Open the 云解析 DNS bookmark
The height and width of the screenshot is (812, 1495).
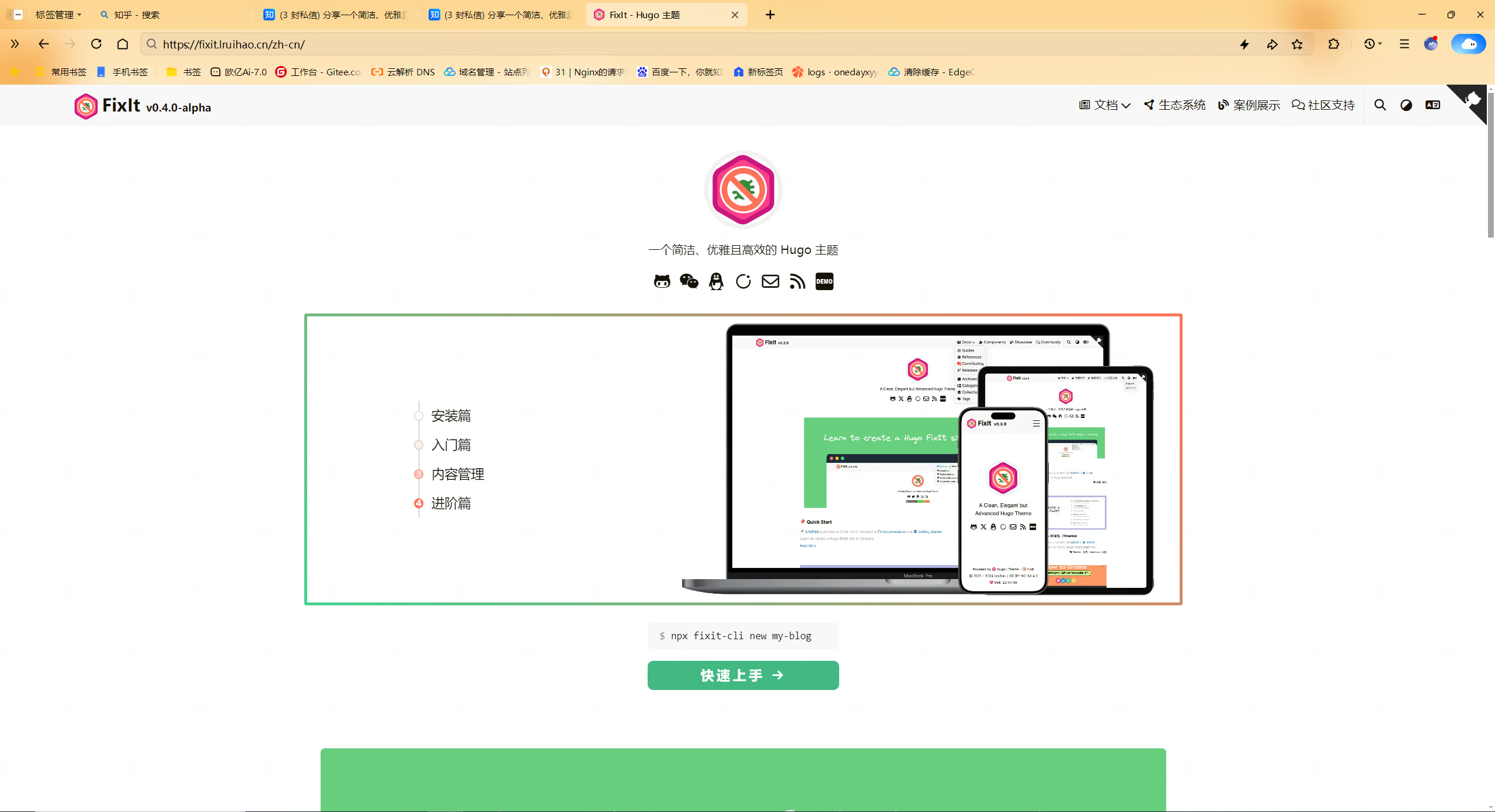click(404, 72)
